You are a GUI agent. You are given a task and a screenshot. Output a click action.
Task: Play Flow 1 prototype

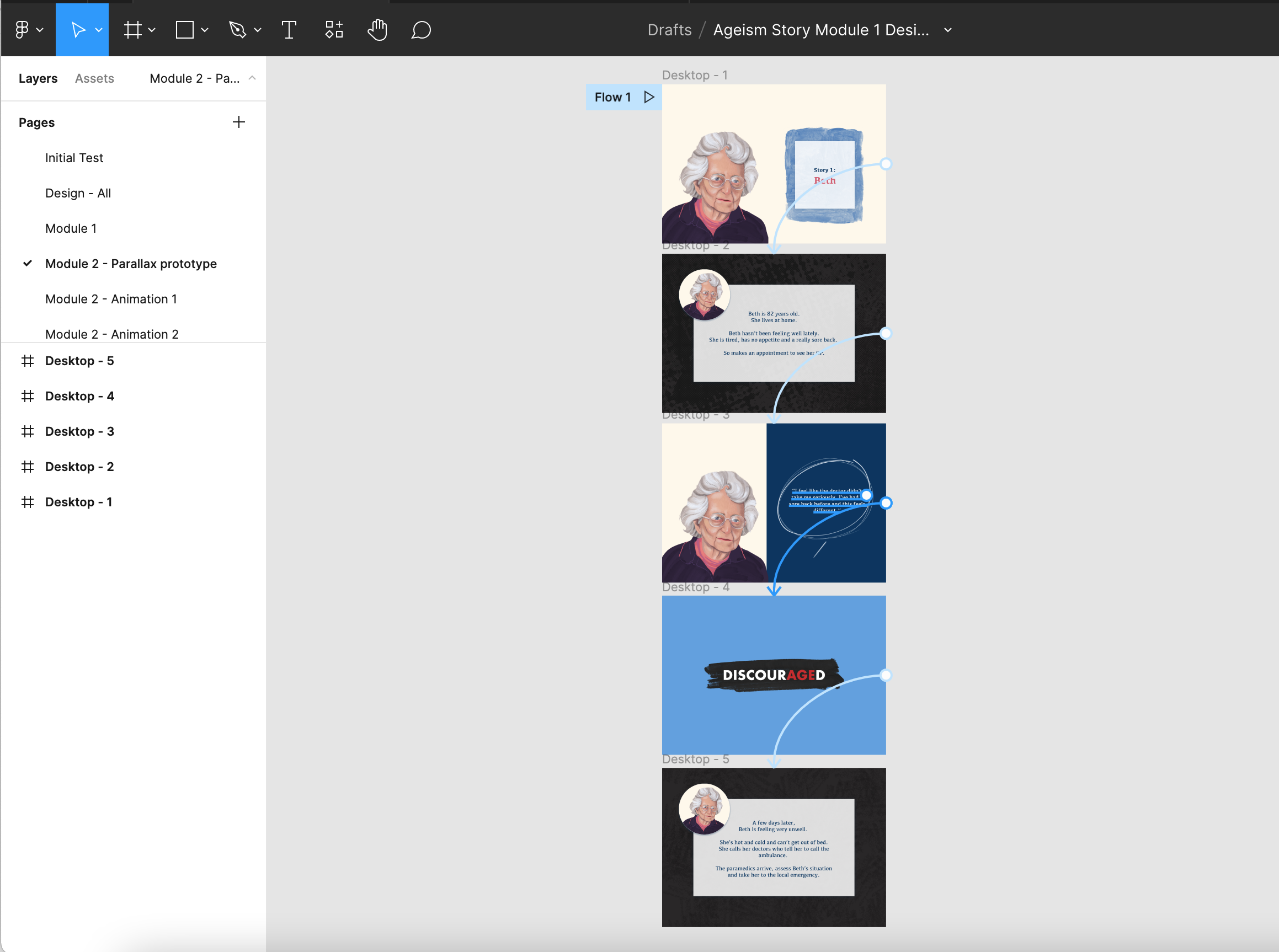point(649,98)
